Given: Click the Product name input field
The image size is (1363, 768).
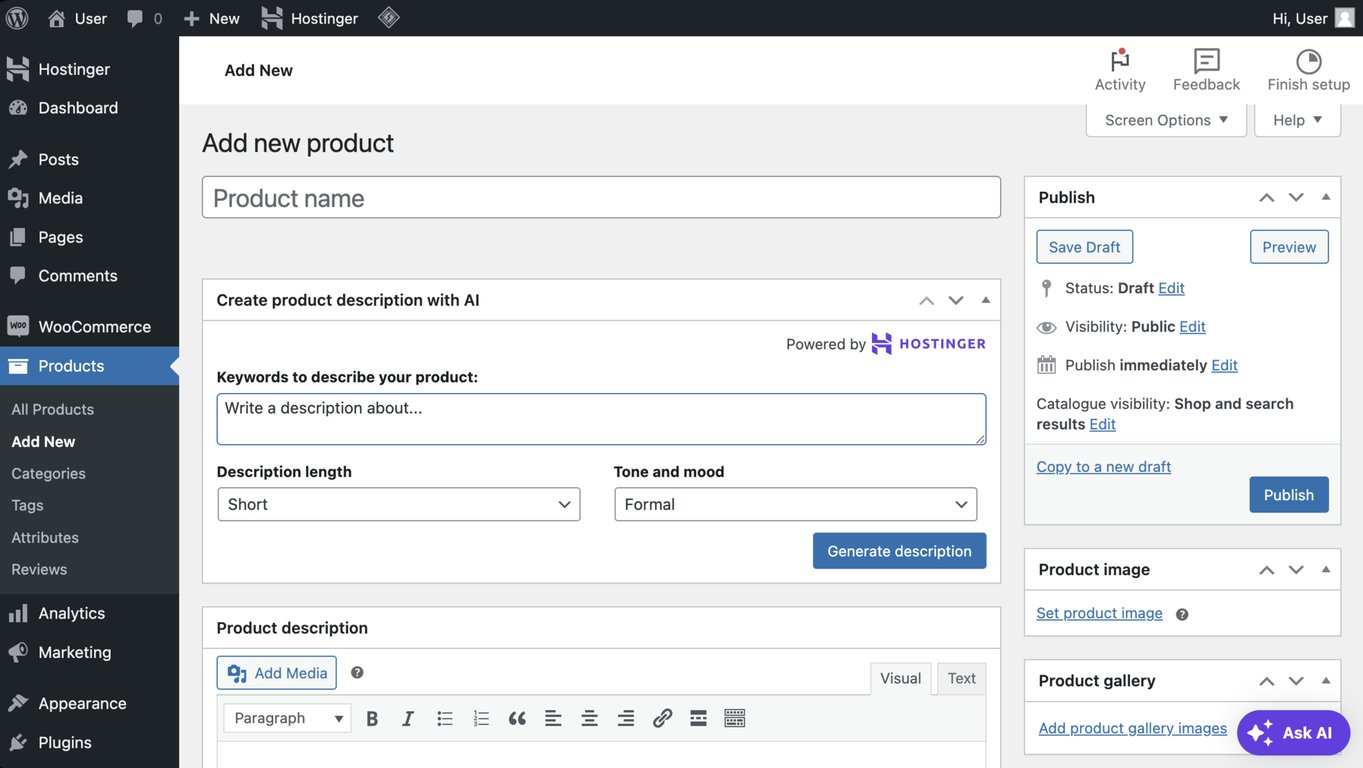Looking at the screenshot, I should point(600,196).
